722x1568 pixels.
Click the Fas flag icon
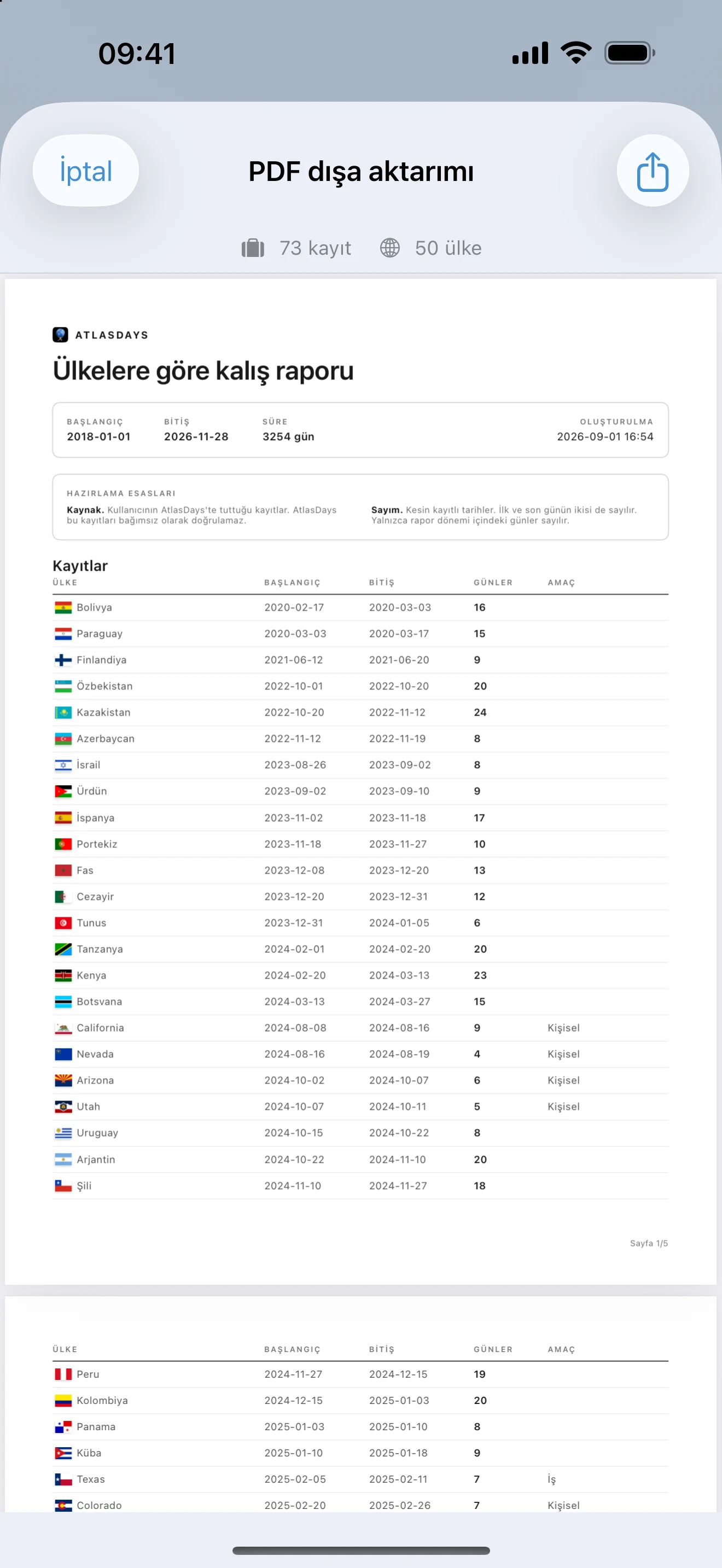point(63,870)
